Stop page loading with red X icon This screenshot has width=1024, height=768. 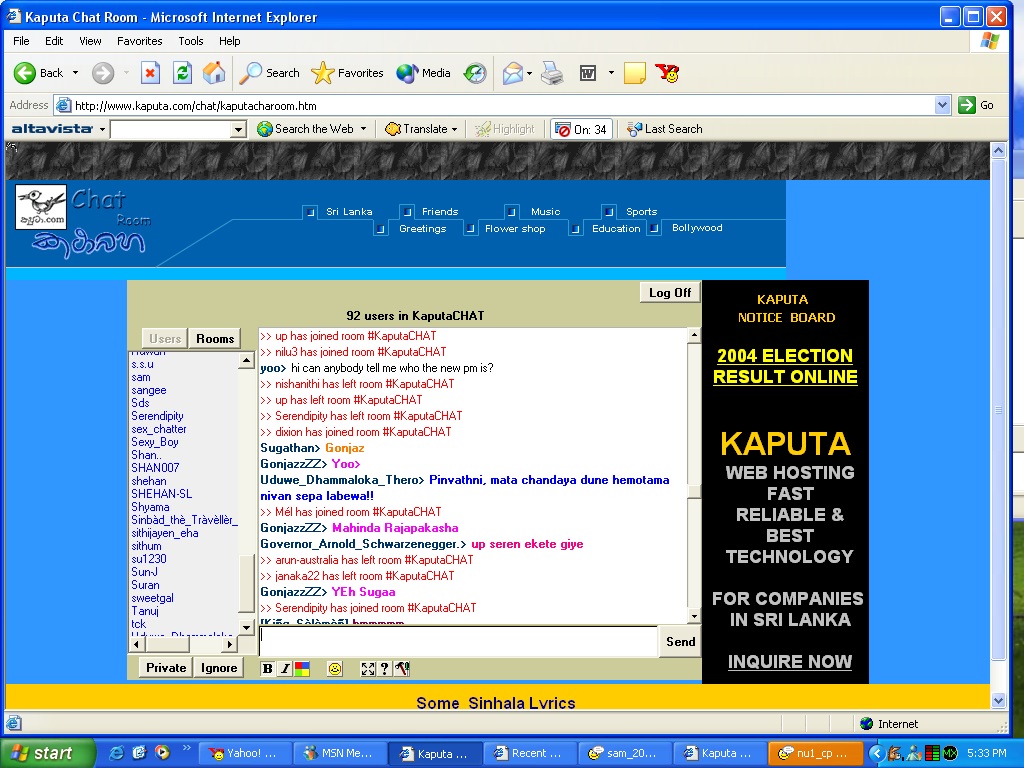click(150, 73)
